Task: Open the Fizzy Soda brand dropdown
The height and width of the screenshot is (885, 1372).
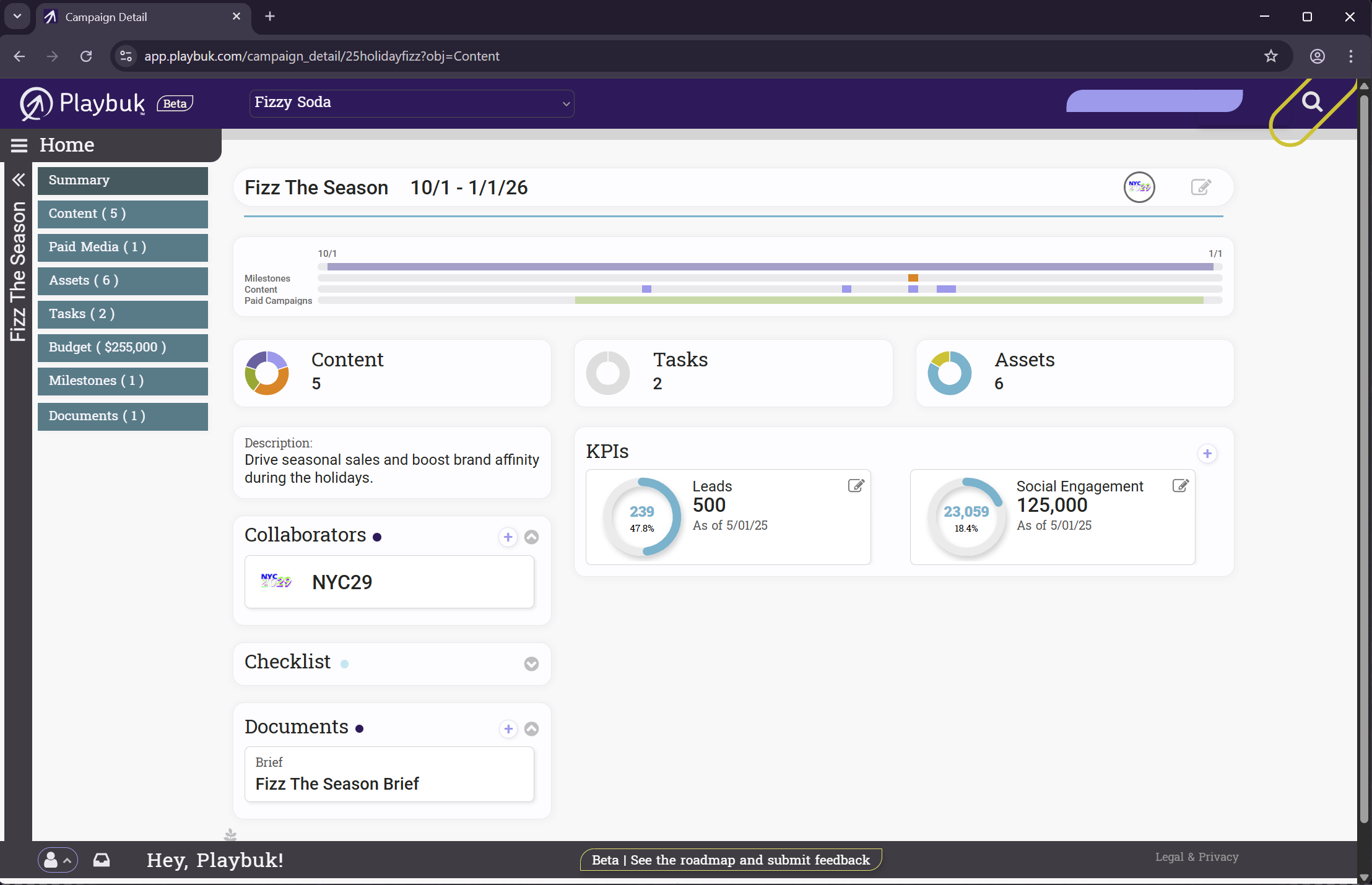Action: click(x=410, y=103)
